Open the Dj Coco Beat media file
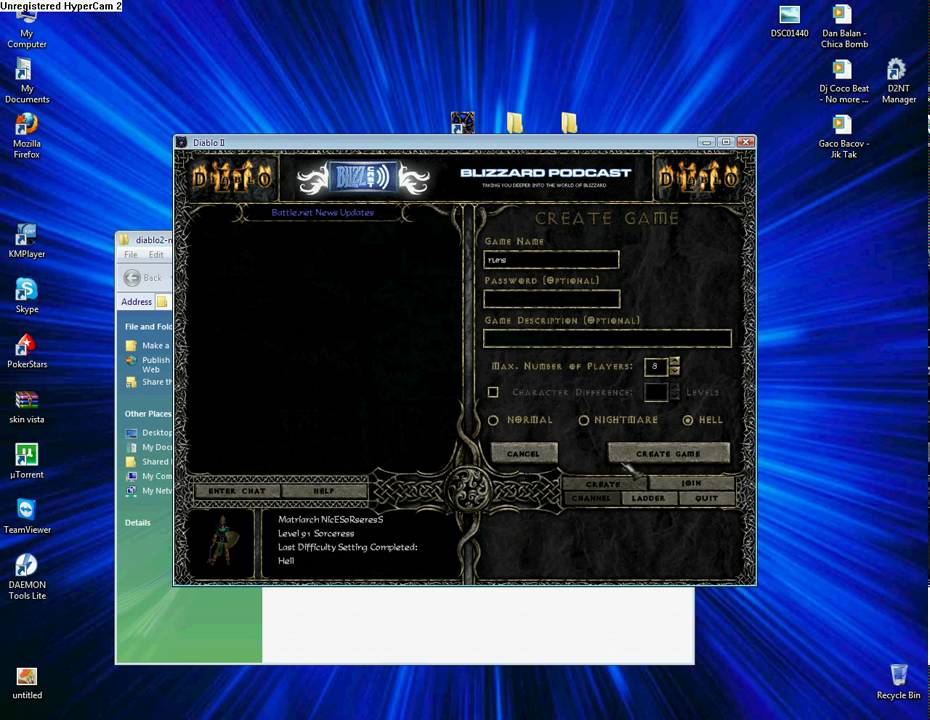This screenshot has height=720, width=930. click(843, 81)
